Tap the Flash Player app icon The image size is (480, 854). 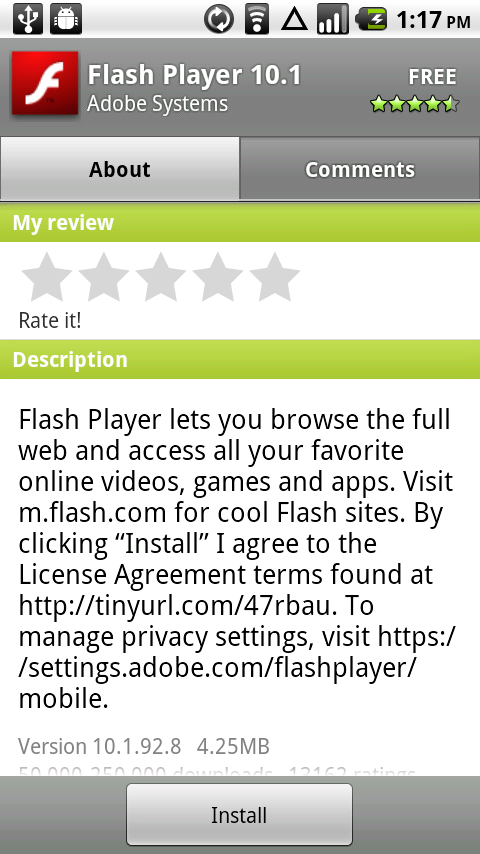[45, 84]
